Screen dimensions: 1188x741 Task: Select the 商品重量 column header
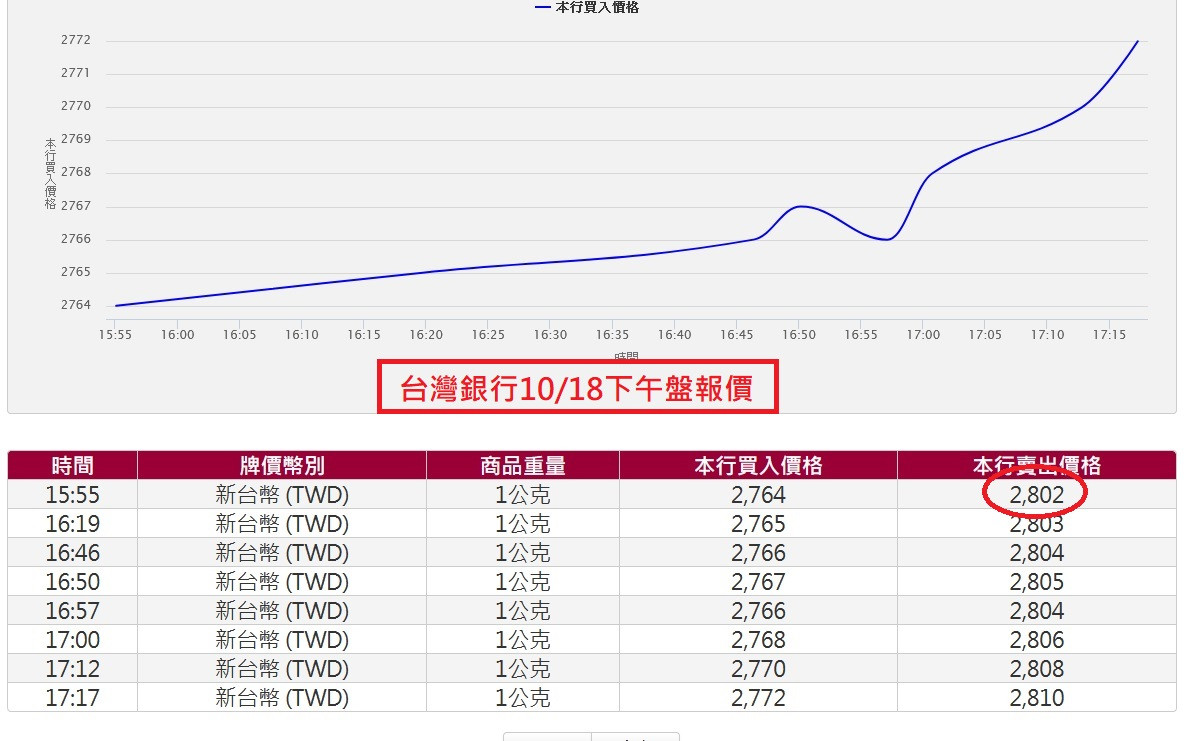click(523, 465)
